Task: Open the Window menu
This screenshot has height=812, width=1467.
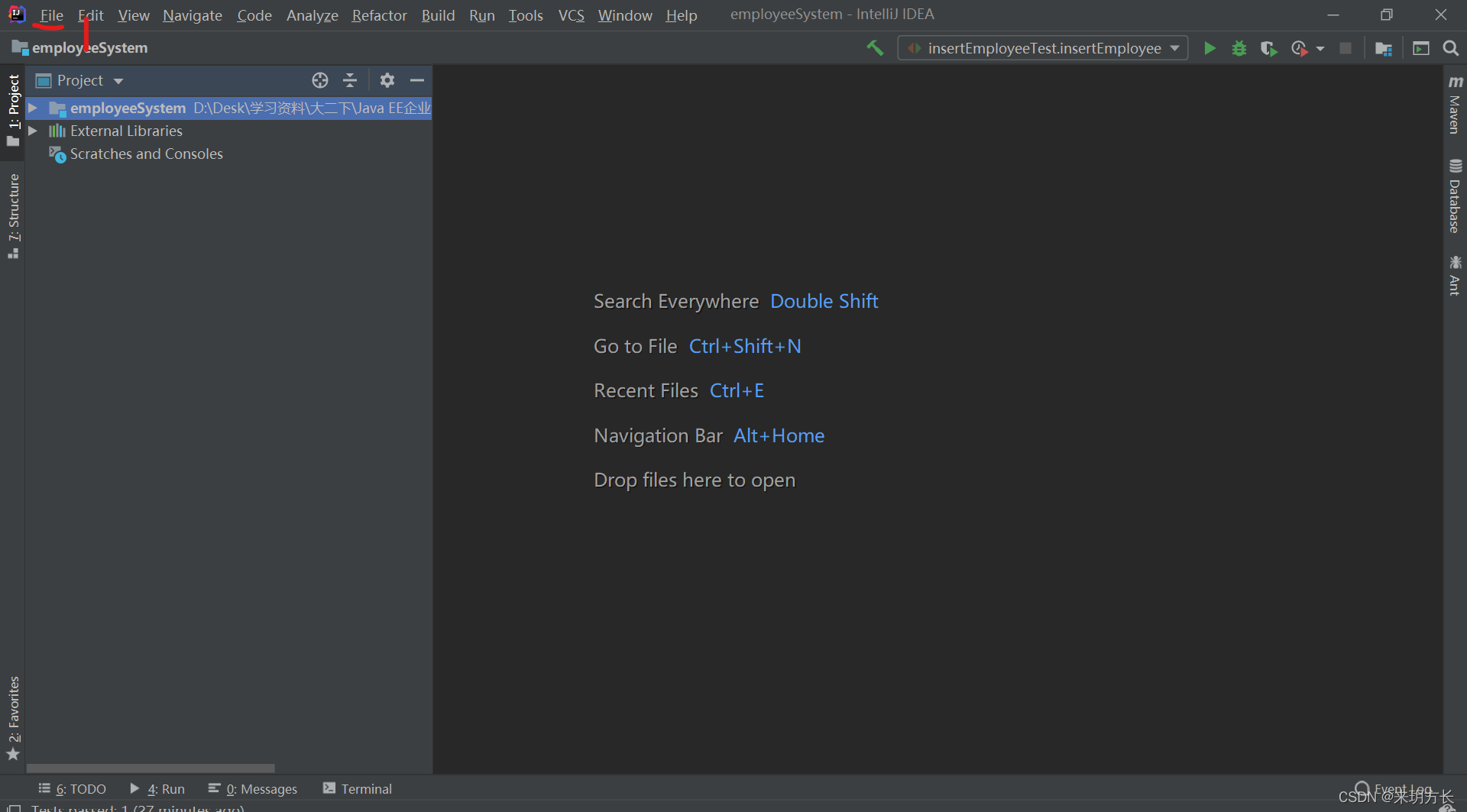Action: tap(625, 15)
